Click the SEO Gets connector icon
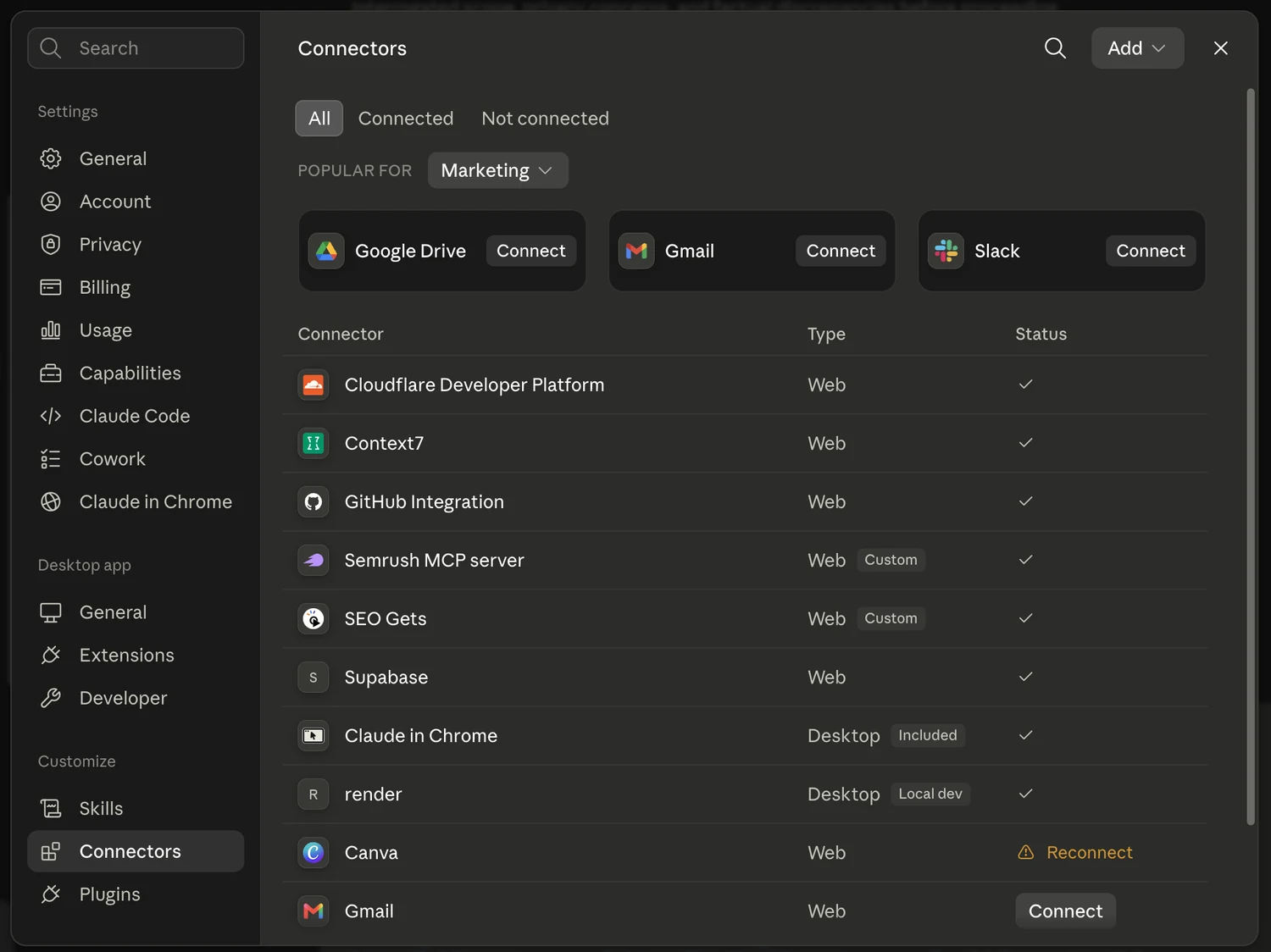Image resolution: width=1271 pixels, height=952 pixels. tap(314, 618)
